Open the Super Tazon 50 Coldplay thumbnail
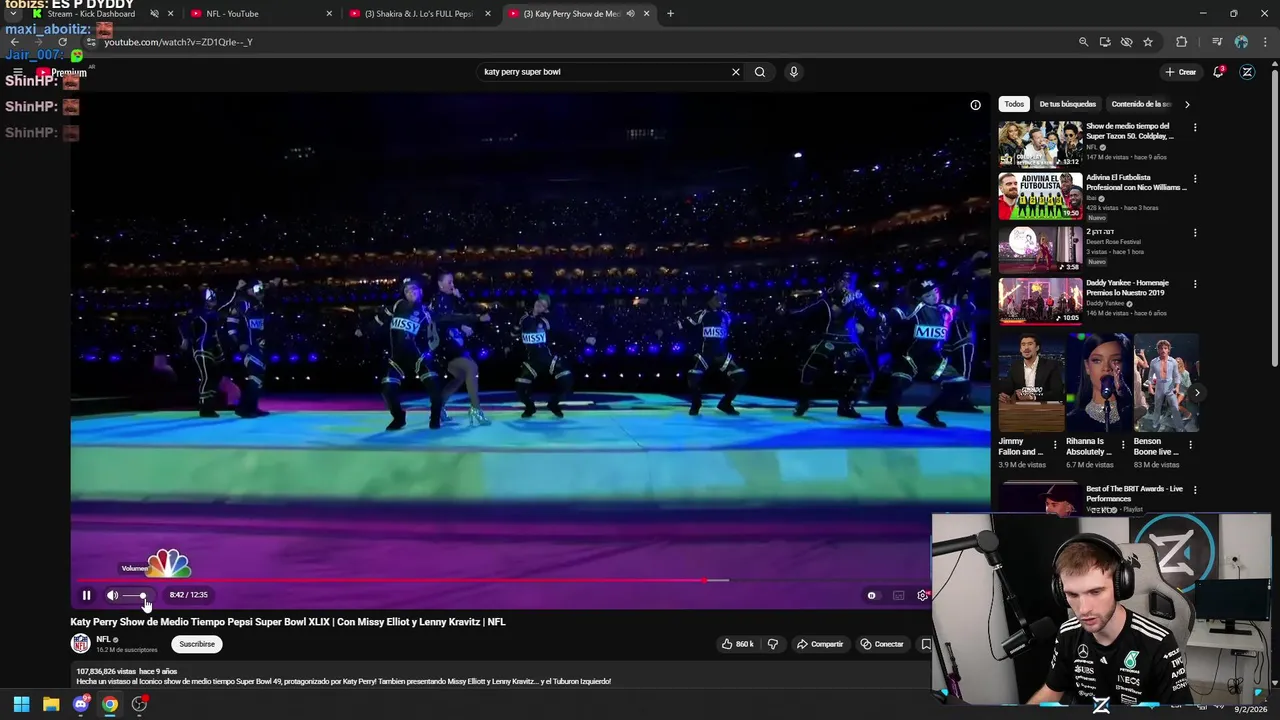This screenshot has height=720, width=1280. [1040, 144]
